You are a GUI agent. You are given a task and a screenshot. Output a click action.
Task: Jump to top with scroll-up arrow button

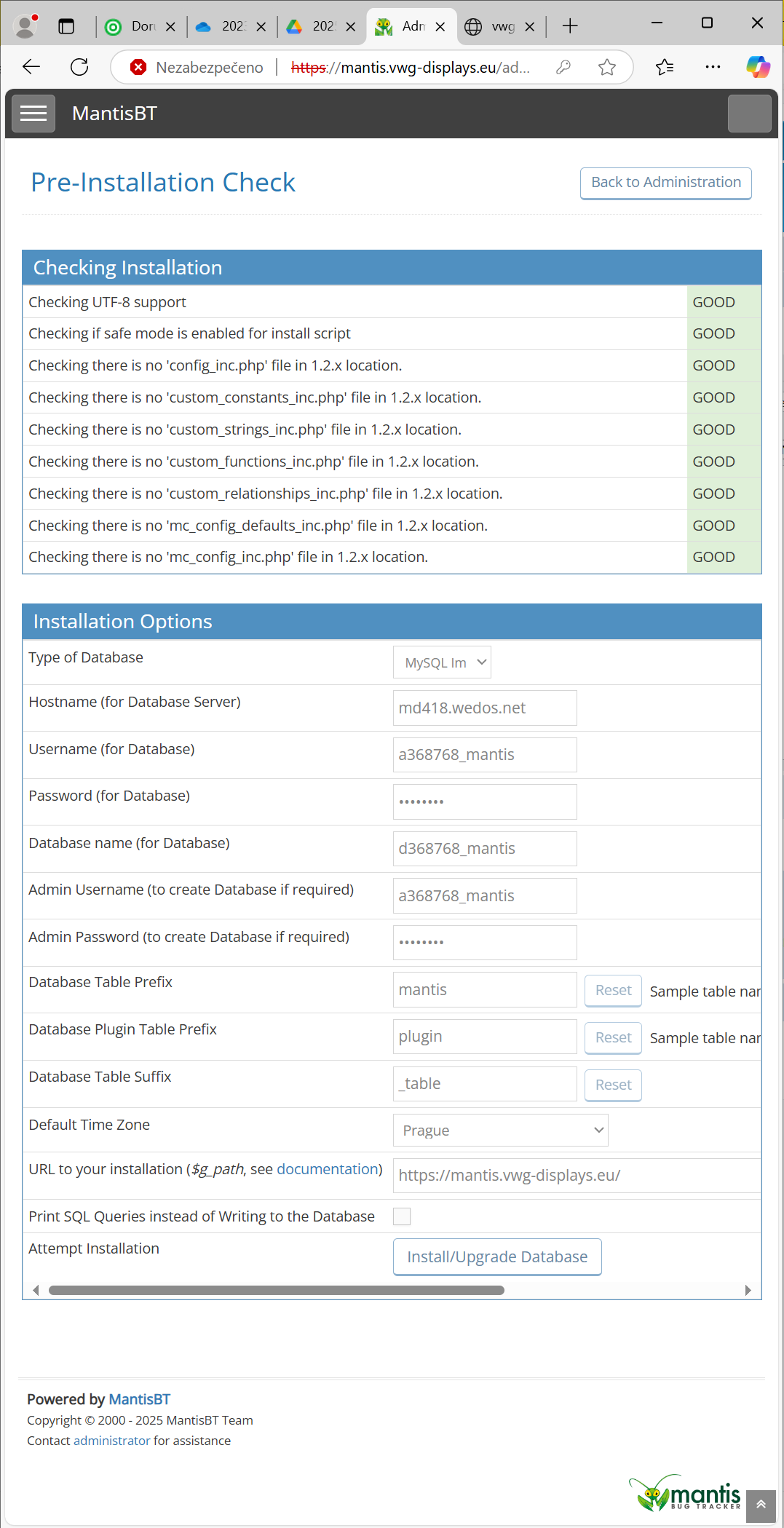tap(761, 1504)
